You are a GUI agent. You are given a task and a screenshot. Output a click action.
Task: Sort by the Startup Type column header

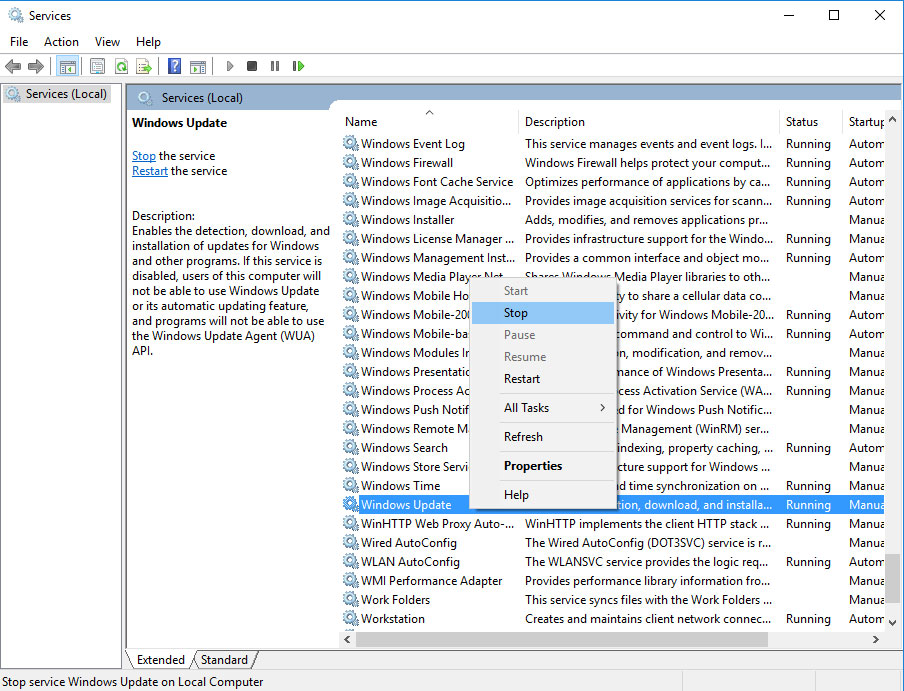click(864, 122)
